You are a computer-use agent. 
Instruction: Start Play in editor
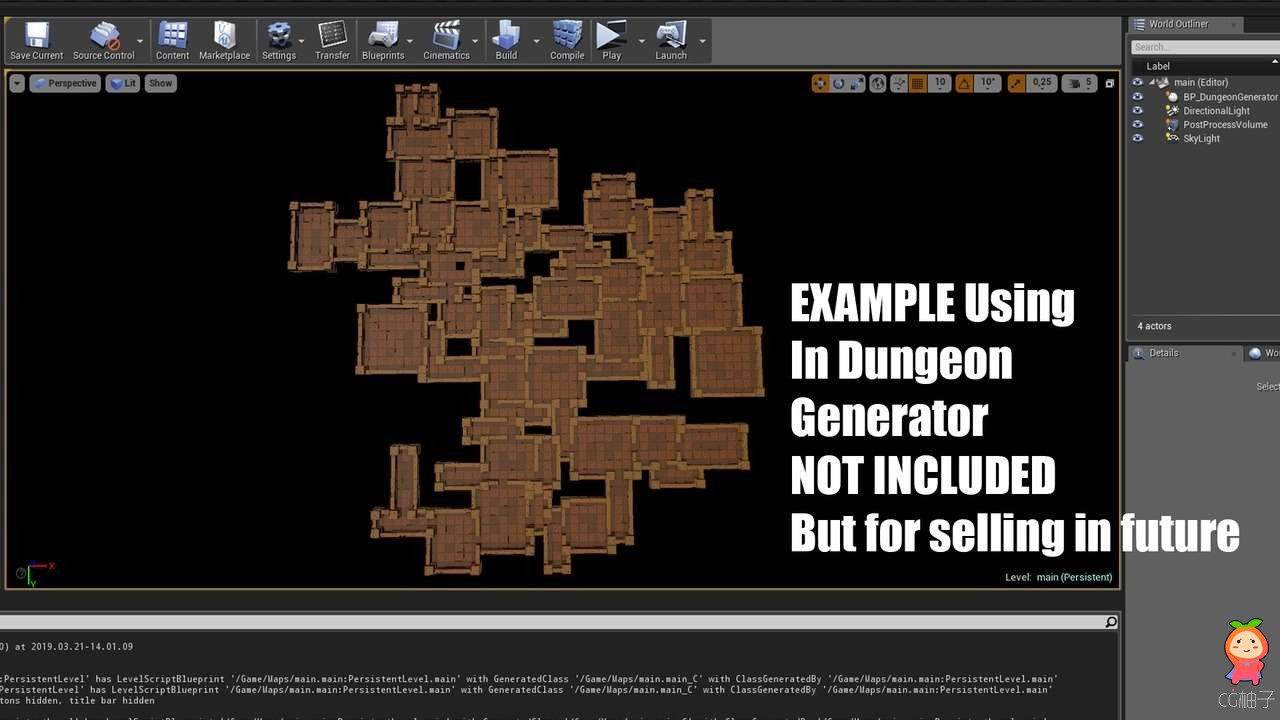(611, 41)
